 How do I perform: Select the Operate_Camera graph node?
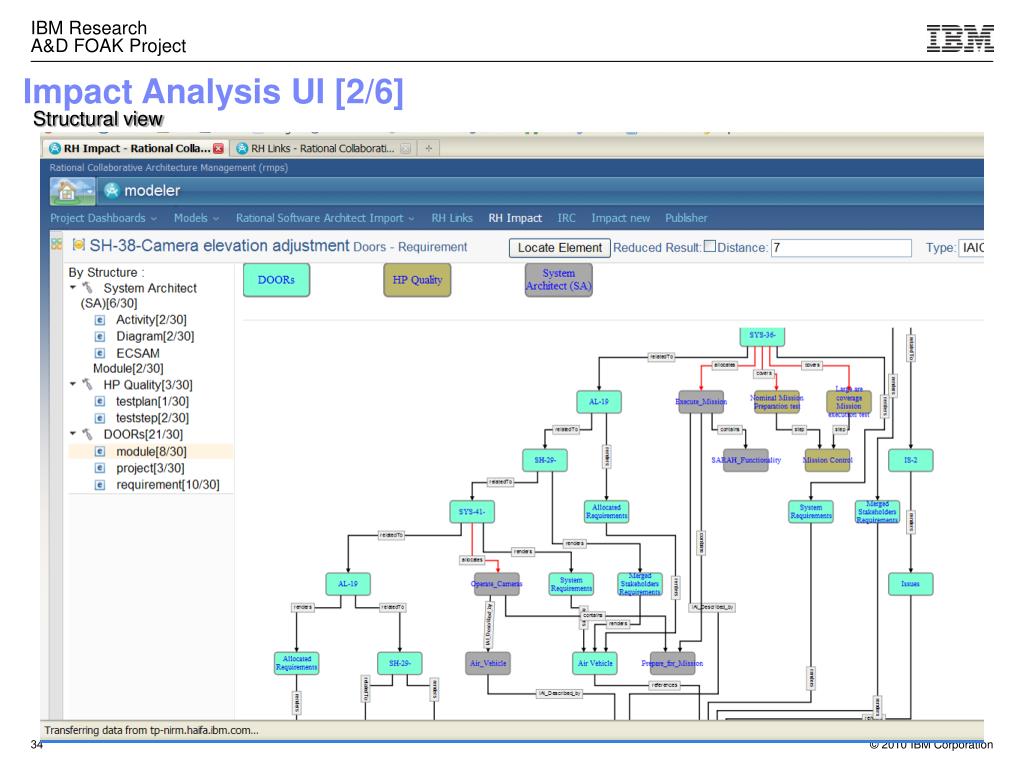496,584
